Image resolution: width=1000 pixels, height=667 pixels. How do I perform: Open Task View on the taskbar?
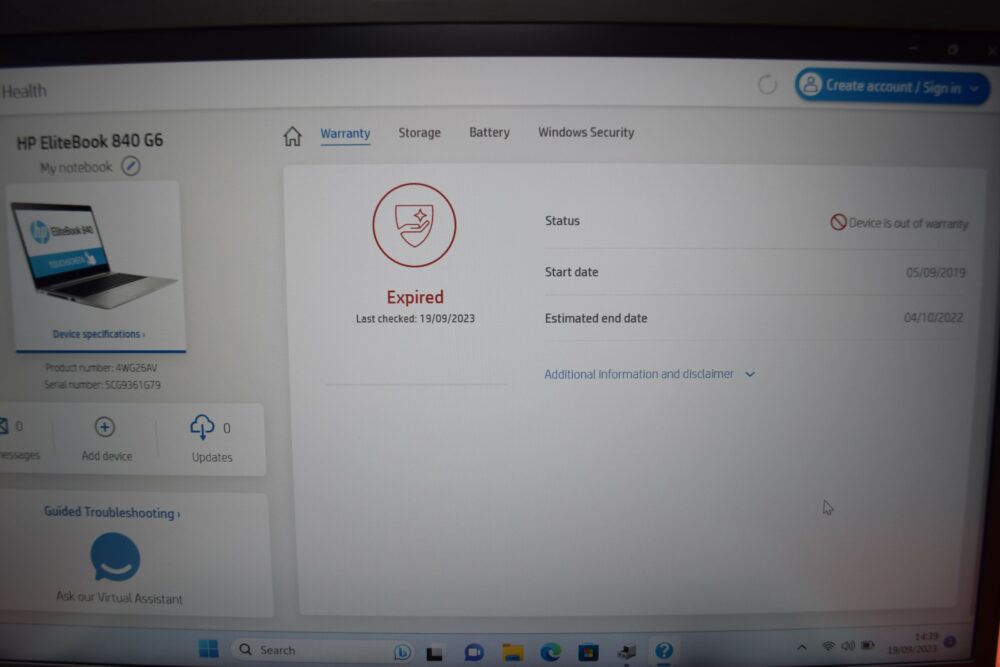pos(434,652)
